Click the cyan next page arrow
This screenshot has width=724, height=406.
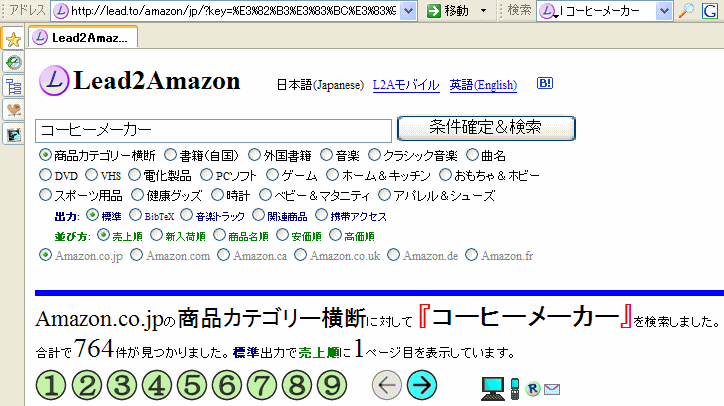(x=422, y=385)
